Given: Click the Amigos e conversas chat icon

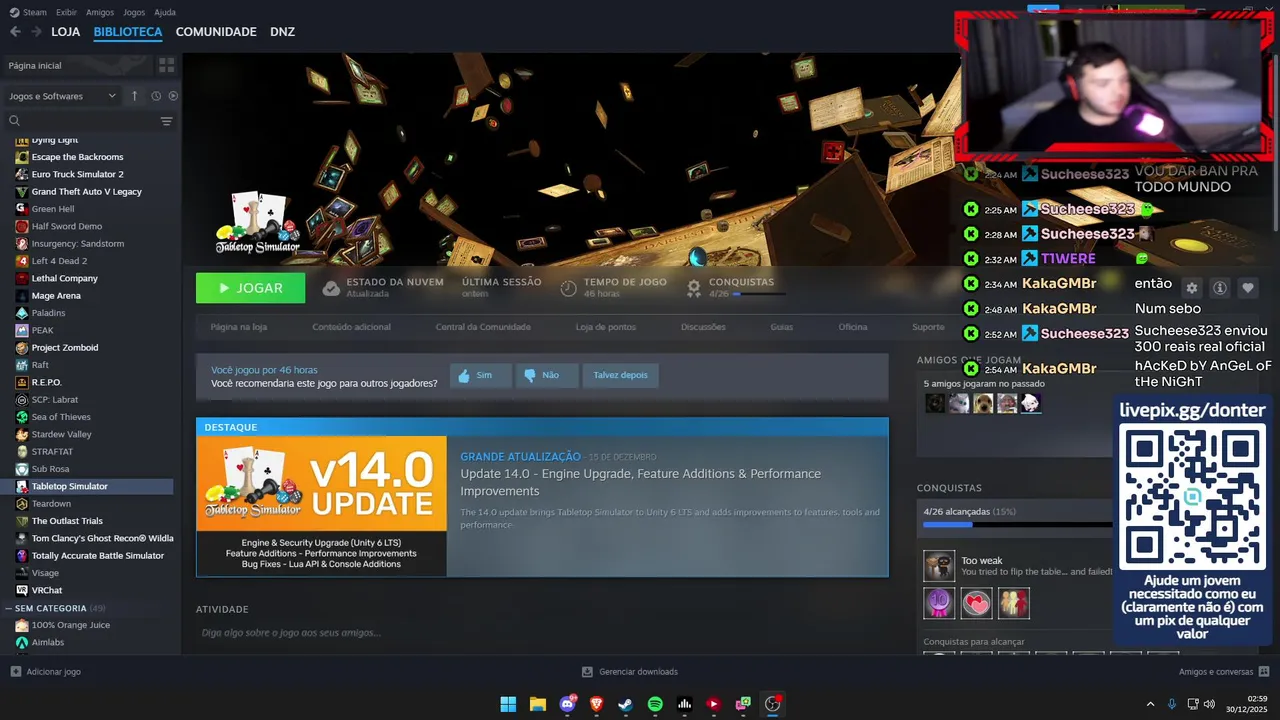Looking at the screenshot, I should pos(1264,672).
